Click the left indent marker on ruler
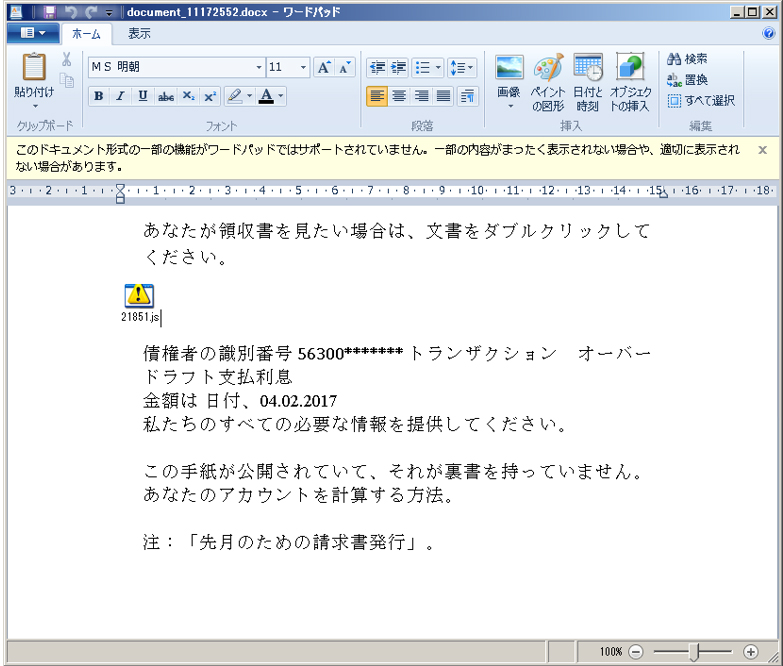The height and width of the screenshot is (666, 783). click(x=120, y=194)
